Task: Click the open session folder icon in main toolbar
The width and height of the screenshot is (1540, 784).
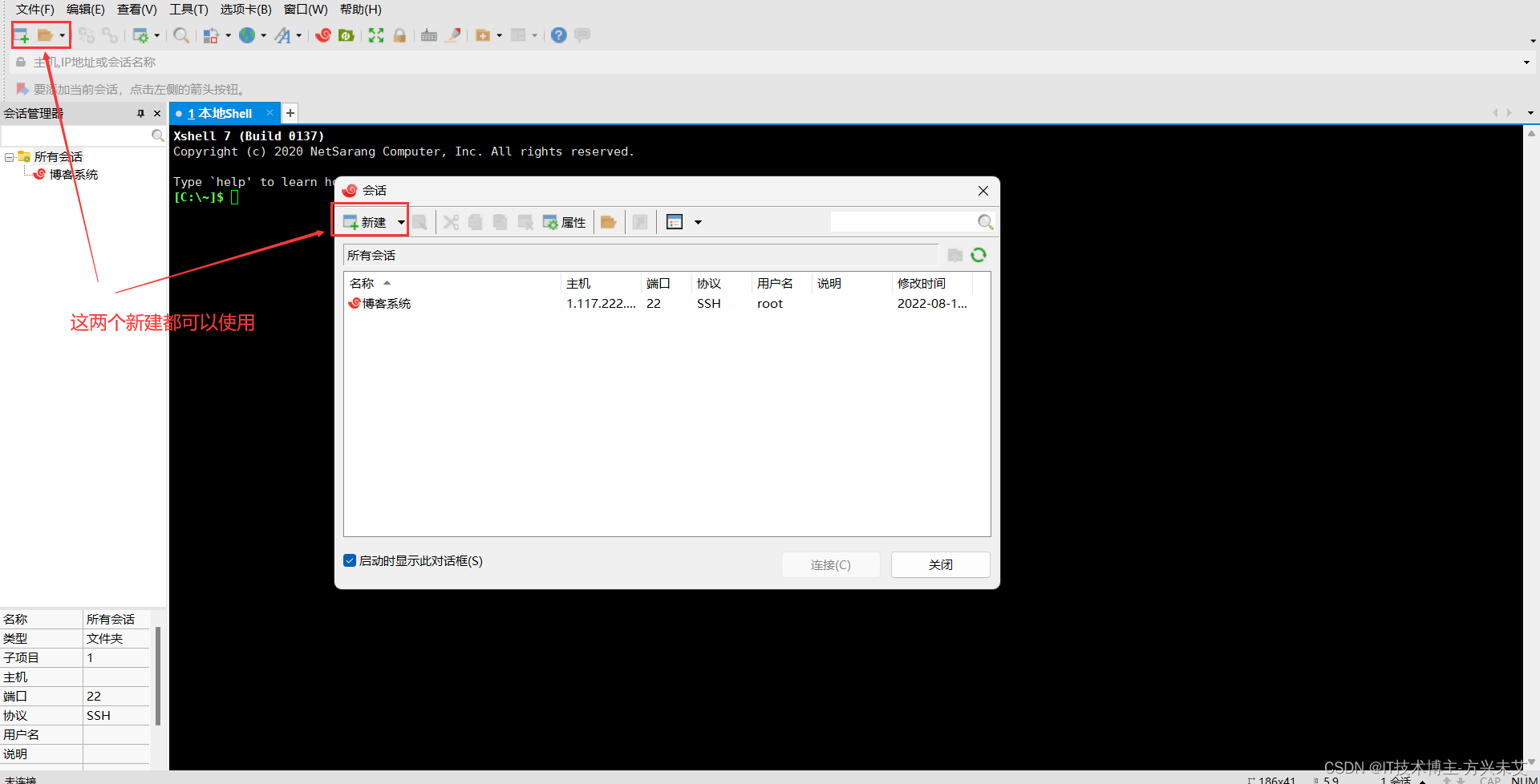Action: tap(45, 35)
